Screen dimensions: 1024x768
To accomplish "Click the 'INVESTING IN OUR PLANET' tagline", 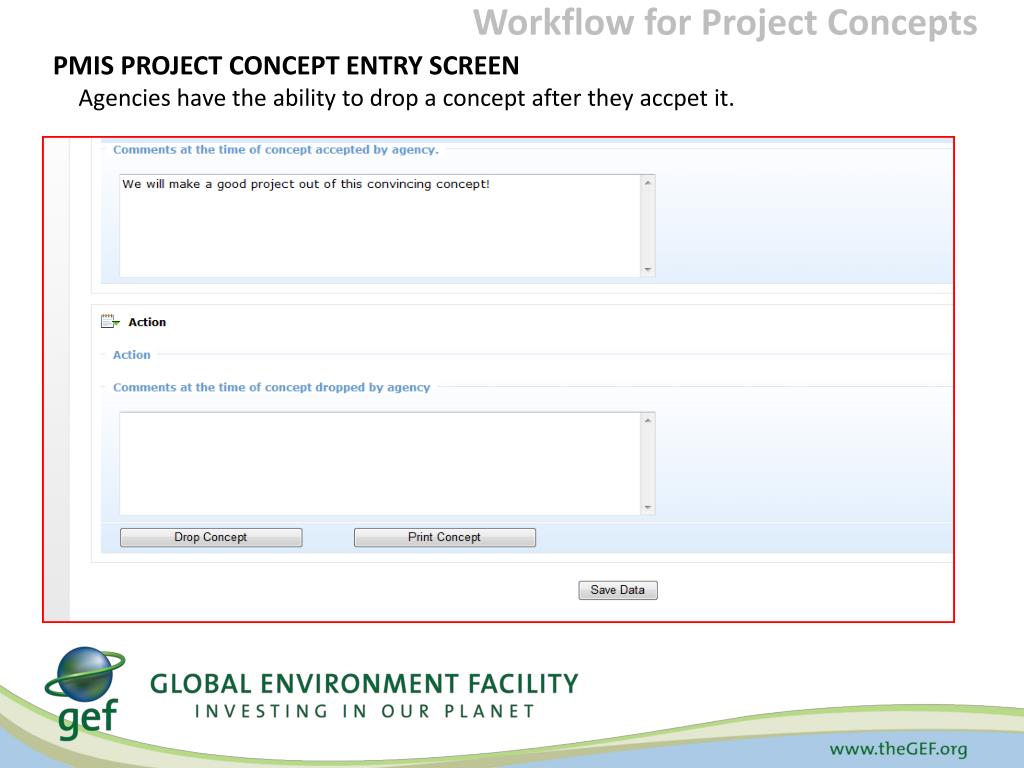I will (364, 711).
